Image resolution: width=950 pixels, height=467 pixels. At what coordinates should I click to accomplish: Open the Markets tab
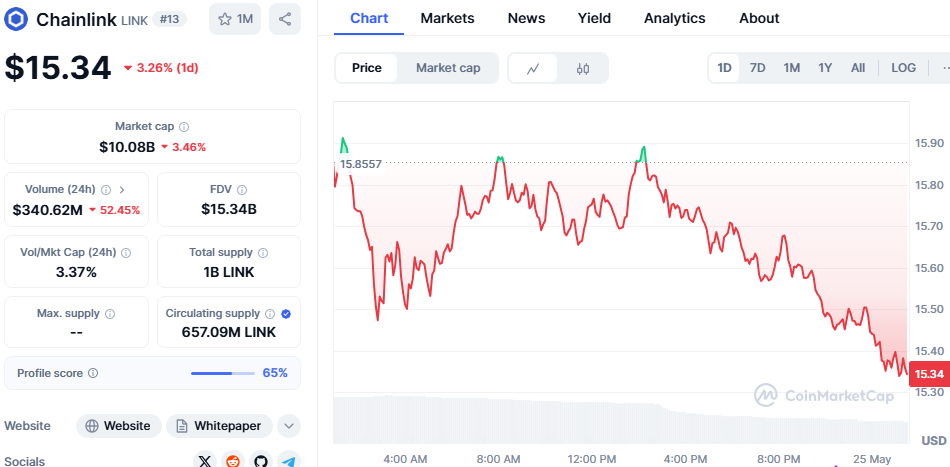[x=447, y=19]
